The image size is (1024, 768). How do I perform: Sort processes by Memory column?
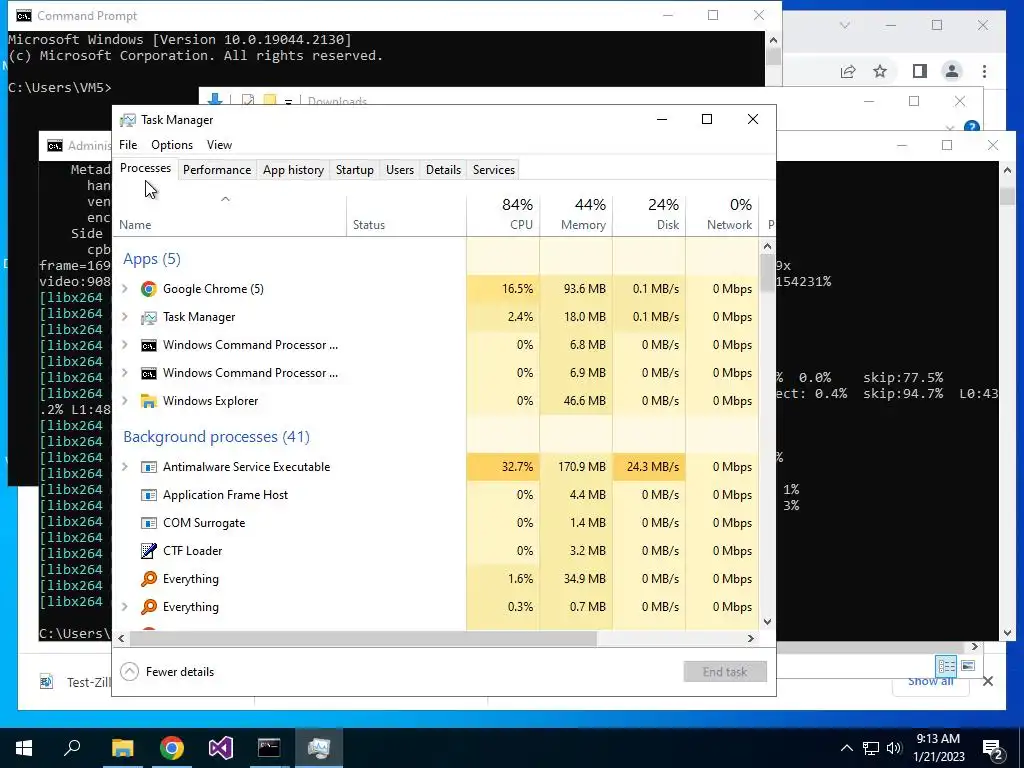577,215
